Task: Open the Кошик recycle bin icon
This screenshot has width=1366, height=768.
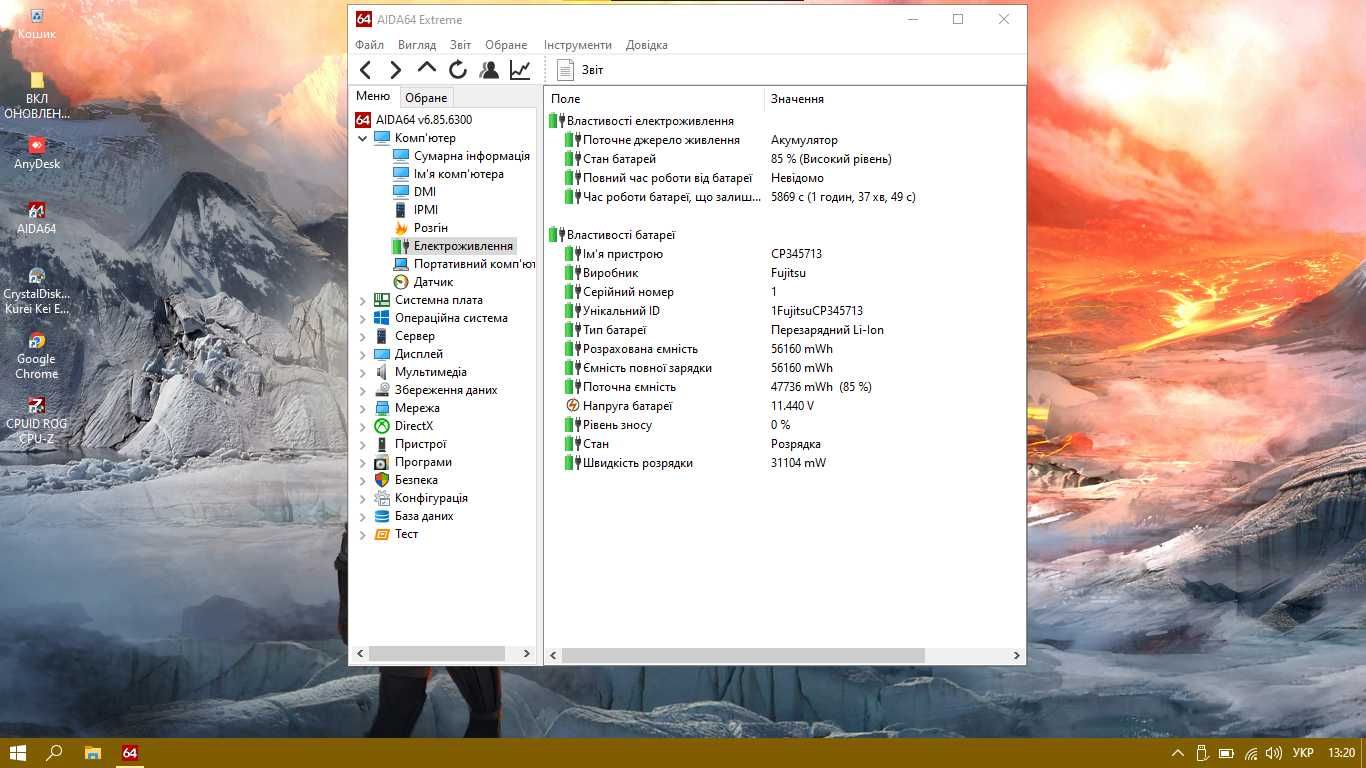Action: [37, 24]
